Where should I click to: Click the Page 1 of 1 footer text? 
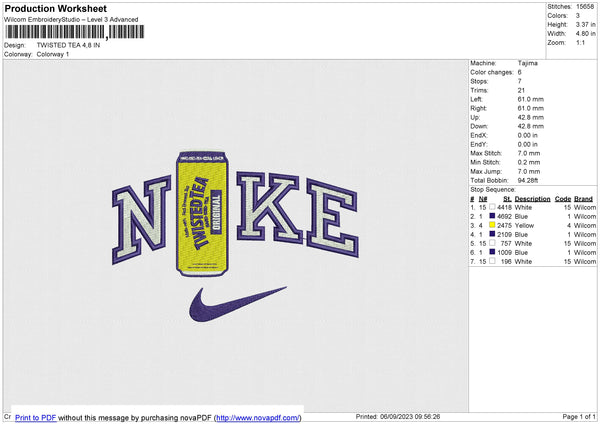tap(579, 416)
